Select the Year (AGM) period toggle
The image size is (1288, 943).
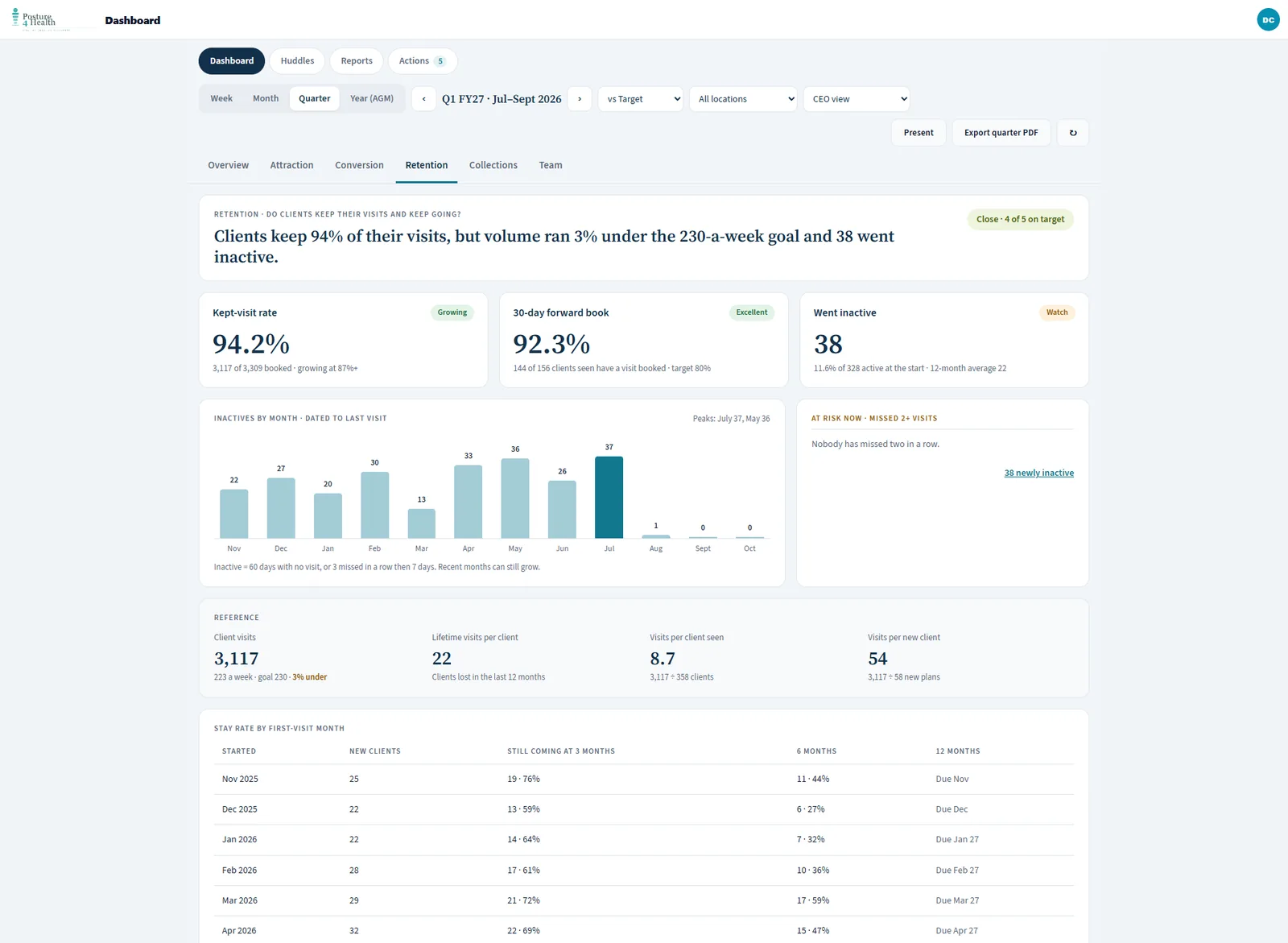pyautogui.click(x=372, y=98)
